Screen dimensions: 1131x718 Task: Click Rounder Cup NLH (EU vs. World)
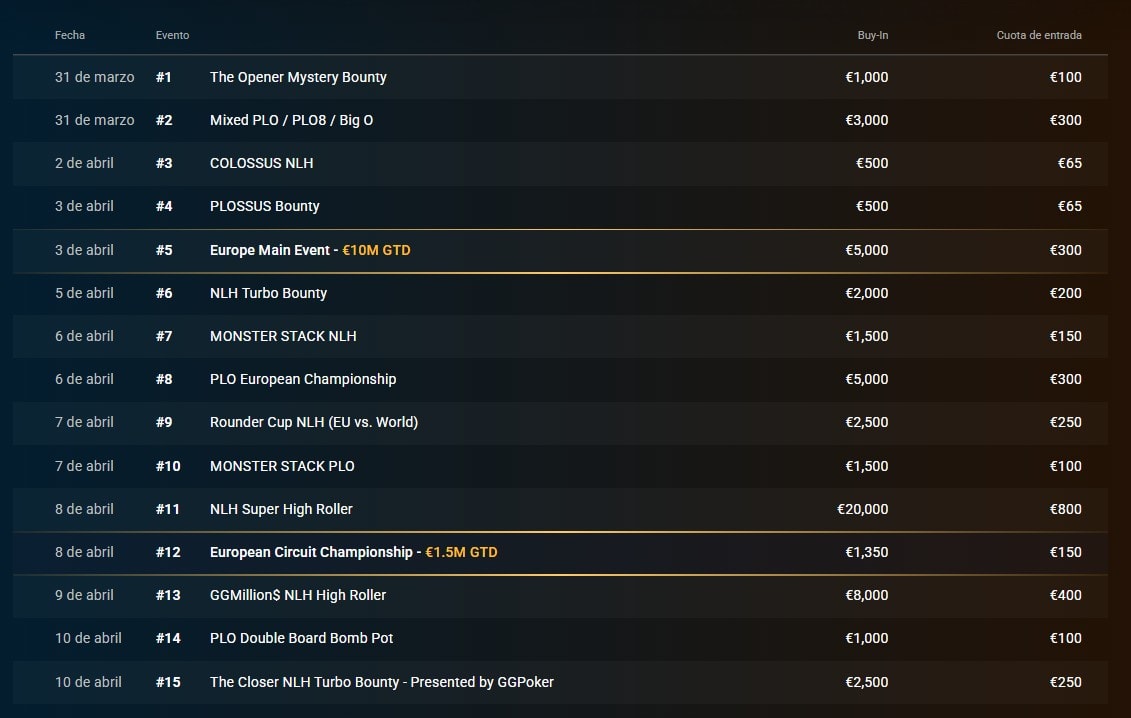314,422
